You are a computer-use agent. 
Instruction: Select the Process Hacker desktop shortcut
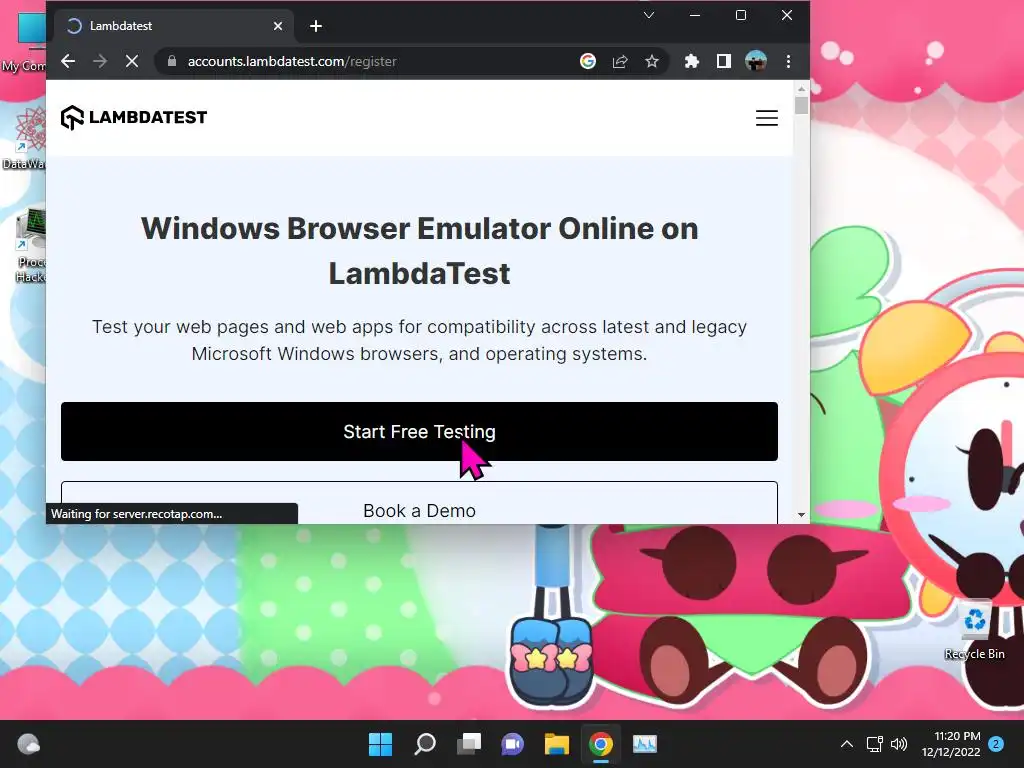pyautogui.click(x=29, y=245)
